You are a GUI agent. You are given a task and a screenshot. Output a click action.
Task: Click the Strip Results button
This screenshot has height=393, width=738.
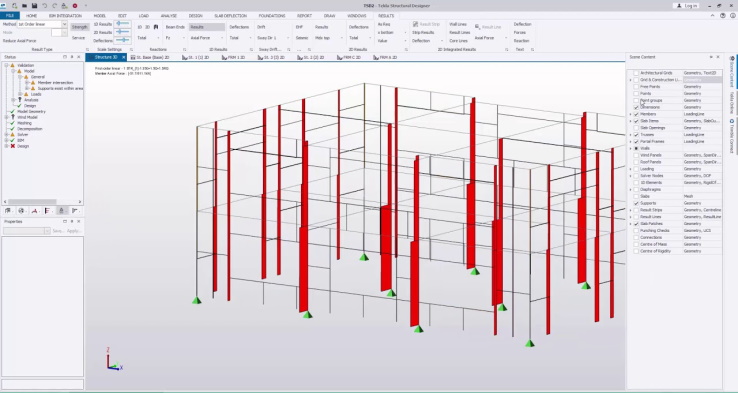(423, 32)
